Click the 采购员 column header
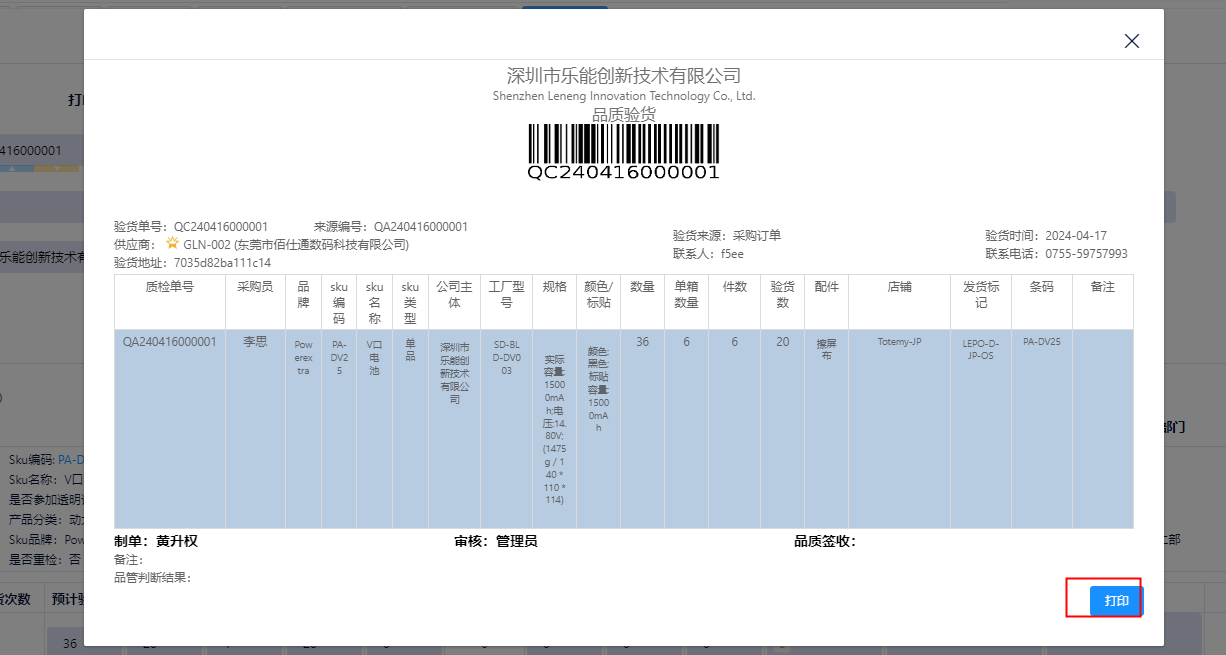Image resolution: width=1226 pixels, height=655 pixels. tap(255, 287)
